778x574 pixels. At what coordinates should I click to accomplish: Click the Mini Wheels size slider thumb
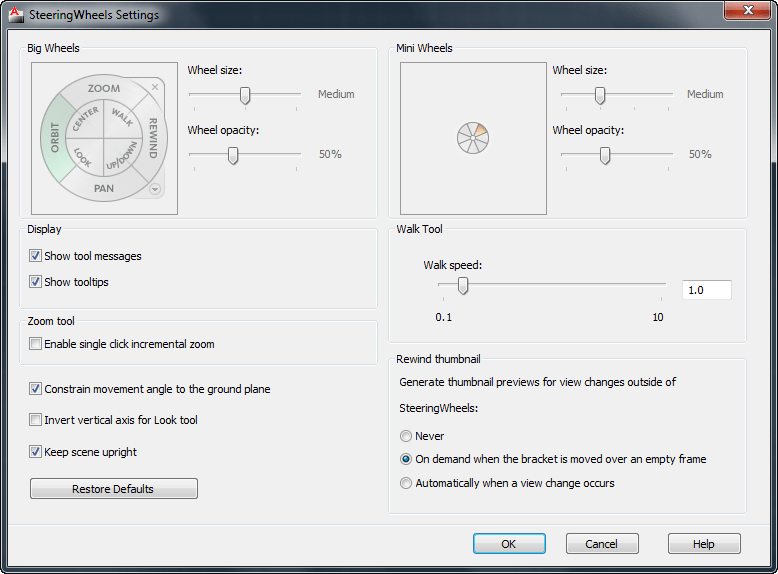[x=600, y=96]
